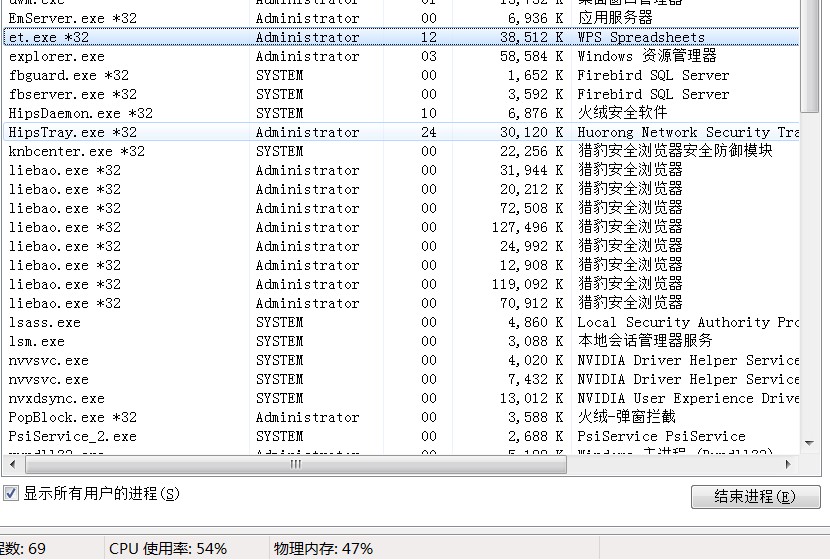Click the horizontal scrollbar left arrow
Image resolution: width=830 pixels, height=560 pixels.
pyautogui.click(x=11, y=465)
